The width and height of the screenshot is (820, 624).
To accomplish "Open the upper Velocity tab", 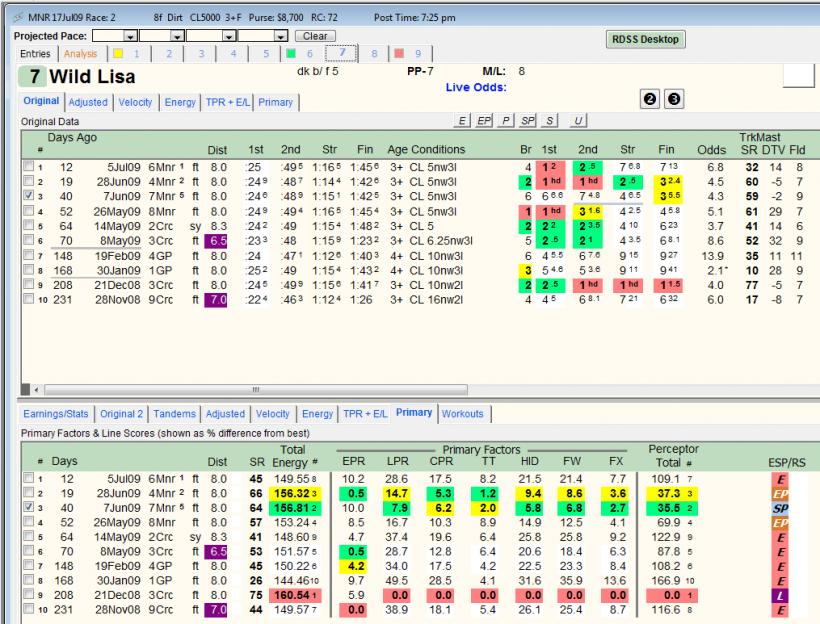I will 135,103.
